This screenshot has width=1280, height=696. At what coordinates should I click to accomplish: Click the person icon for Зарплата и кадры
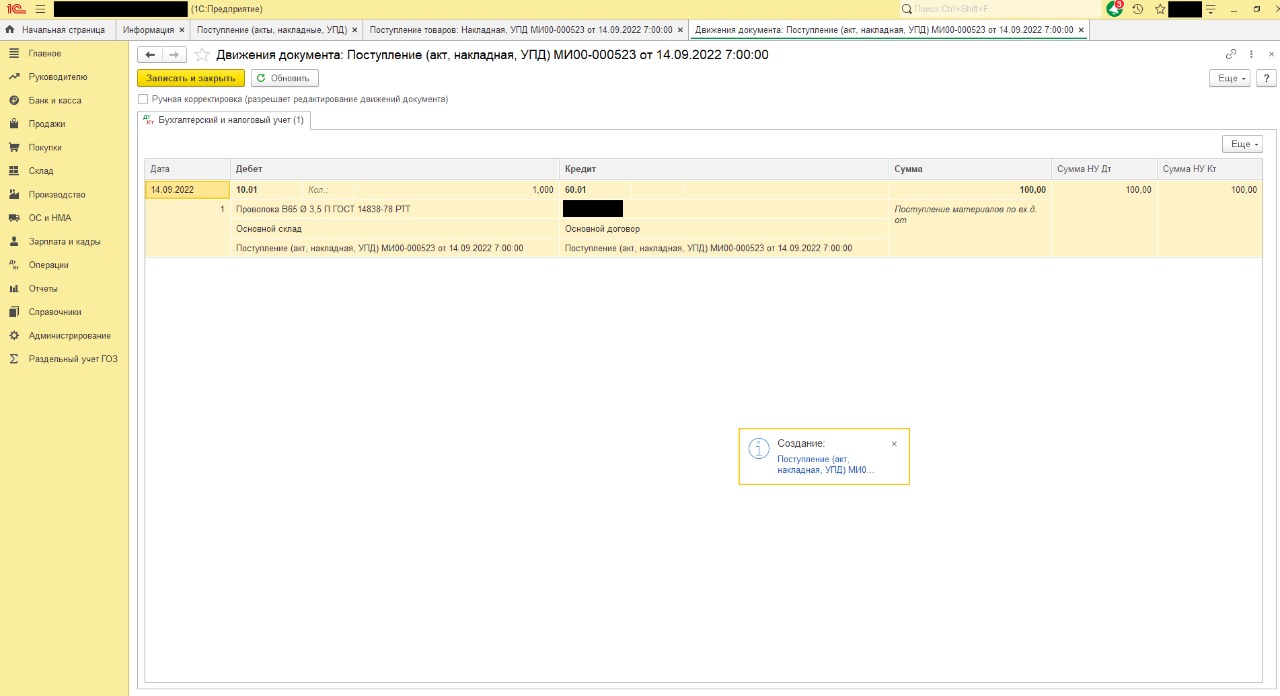coord(14,241)
